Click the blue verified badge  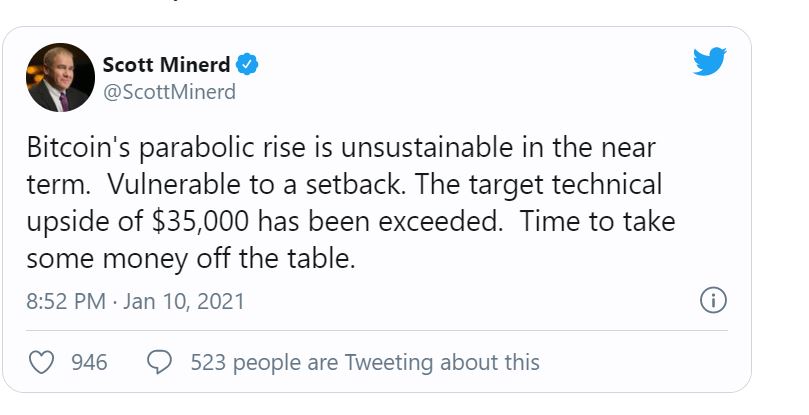pyautogui.click(x=248, y=66)
